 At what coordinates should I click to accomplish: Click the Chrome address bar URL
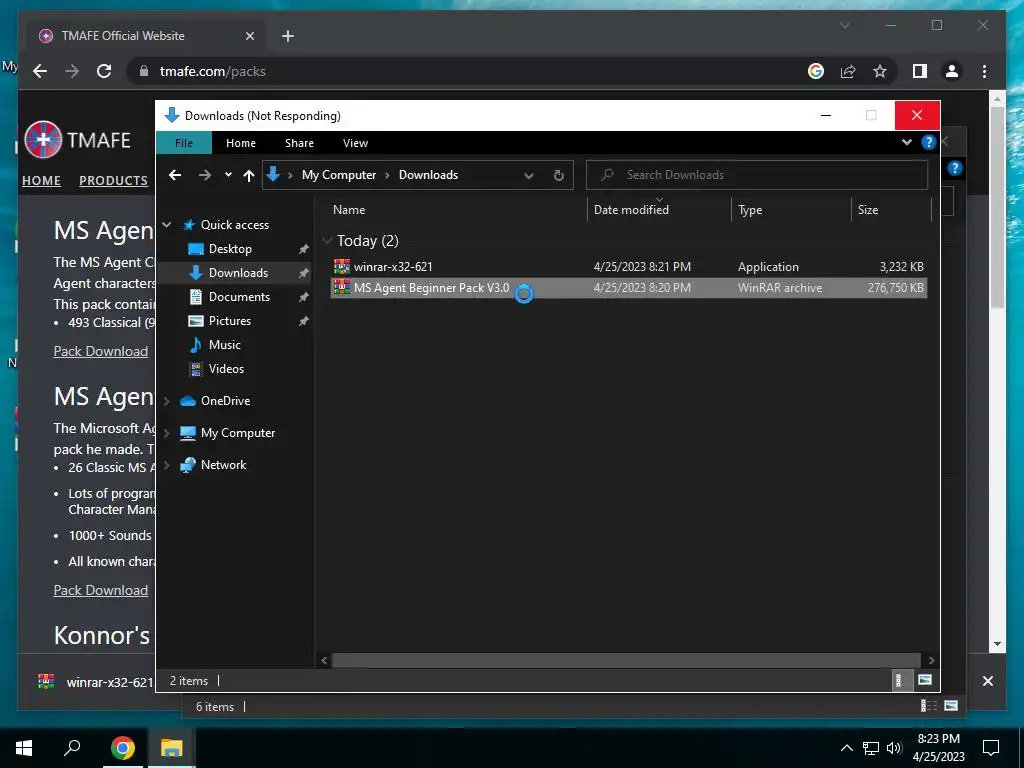point(213,71)
